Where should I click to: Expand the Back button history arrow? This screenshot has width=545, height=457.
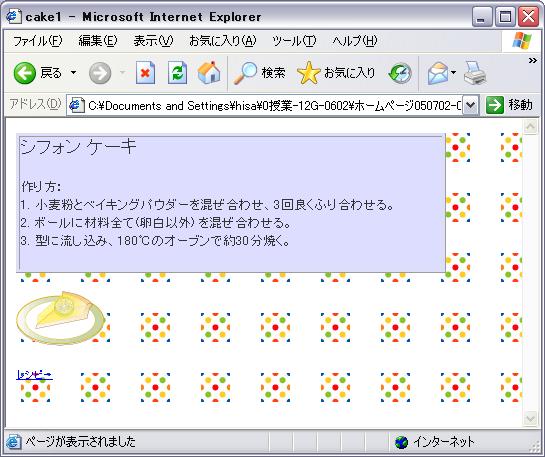[73, 73]
